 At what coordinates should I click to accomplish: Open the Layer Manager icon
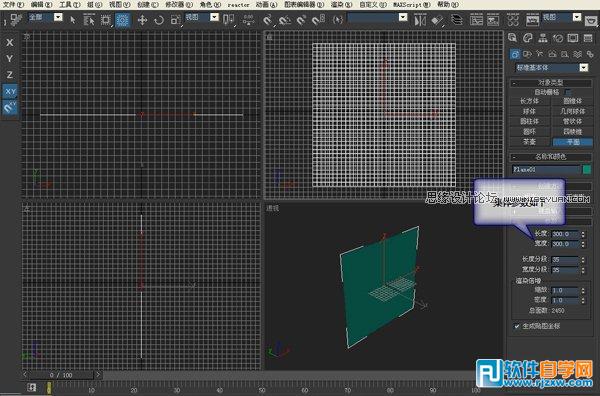click(x=457, y=20)
